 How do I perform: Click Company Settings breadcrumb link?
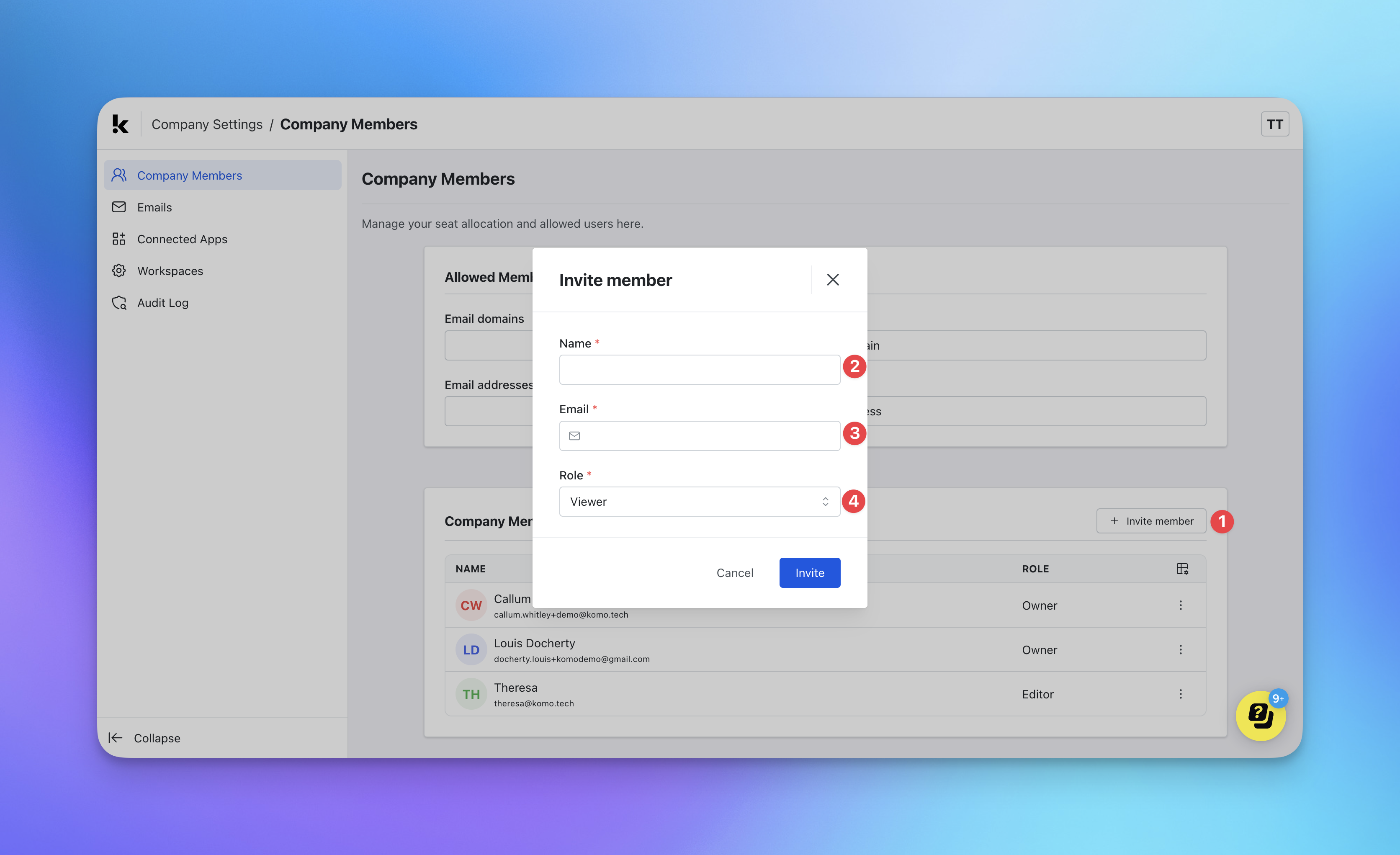pyautogui.click(x=207, y=124)
